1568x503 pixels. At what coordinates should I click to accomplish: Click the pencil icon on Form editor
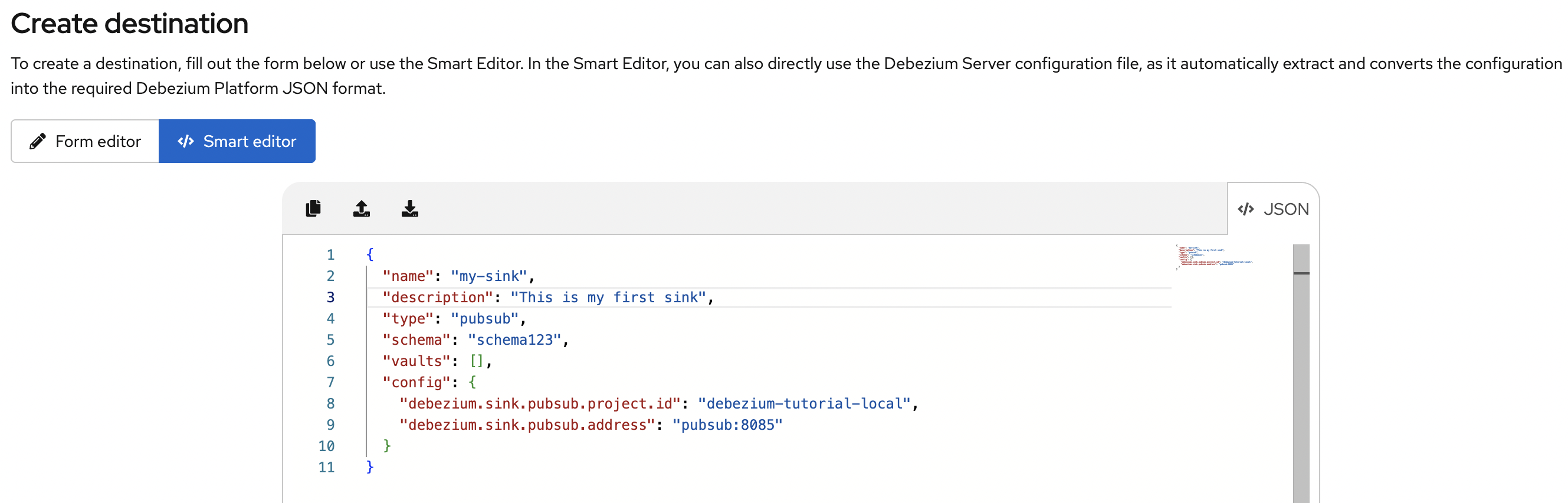click(x=38, y=141)
